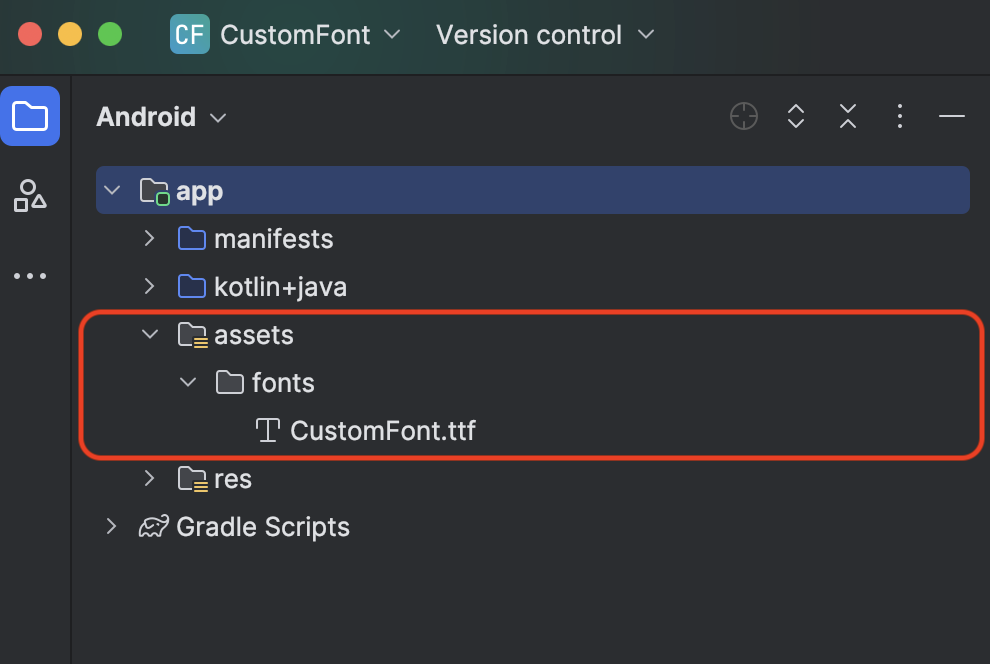Open the CustomFont project dropdown

click(310, 35)
